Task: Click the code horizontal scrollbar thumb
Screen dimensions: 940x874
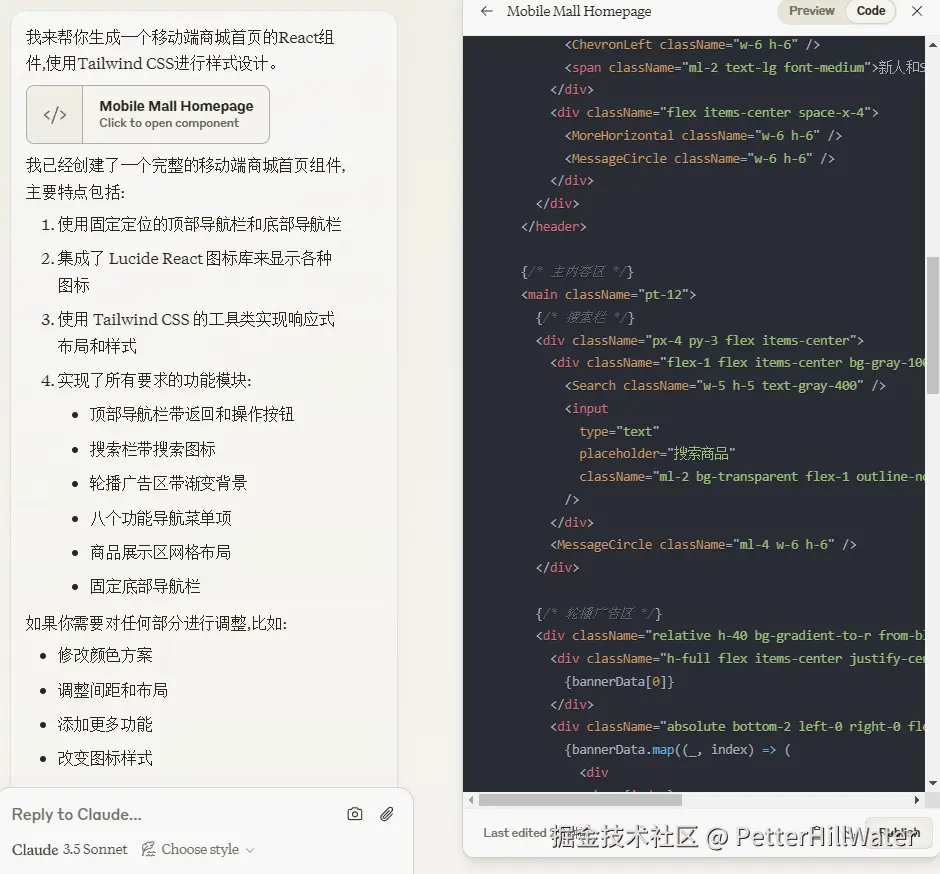Action: click(580, 800)
